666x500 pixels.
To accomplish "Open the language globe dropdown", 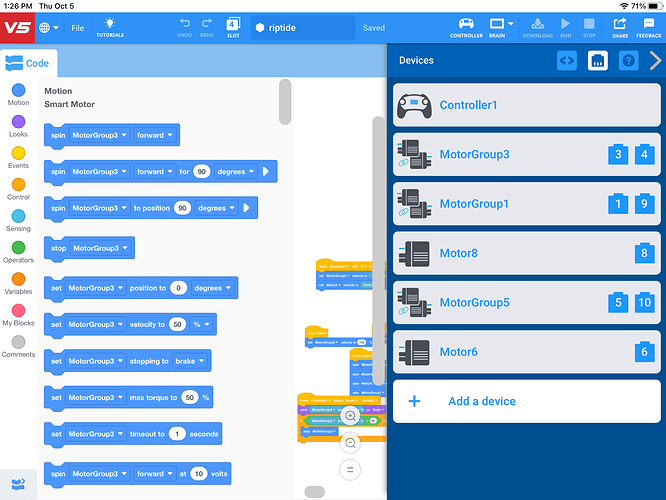I will point(48,28).
